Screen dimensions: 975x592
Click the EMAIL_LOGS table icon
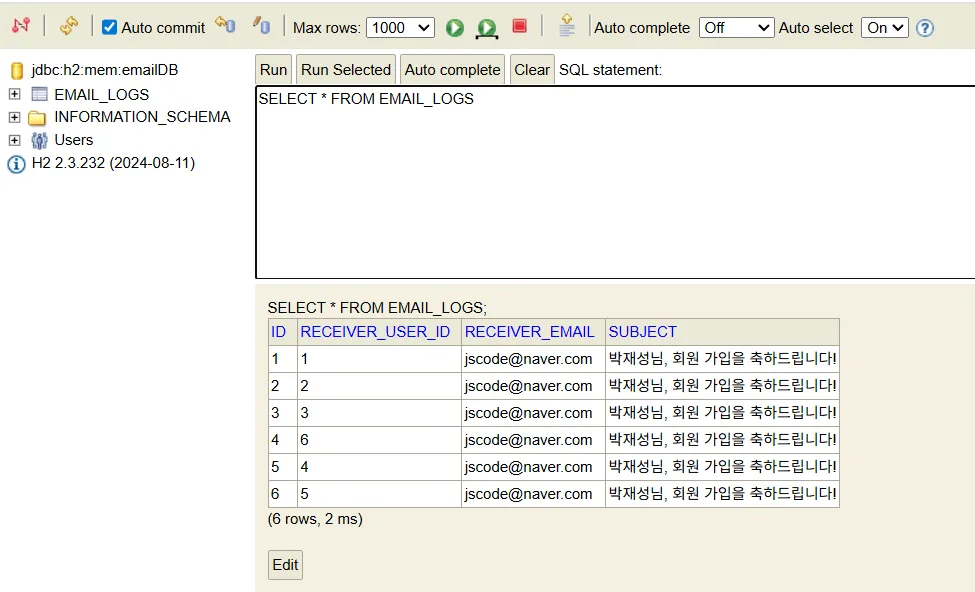(39, 94)
